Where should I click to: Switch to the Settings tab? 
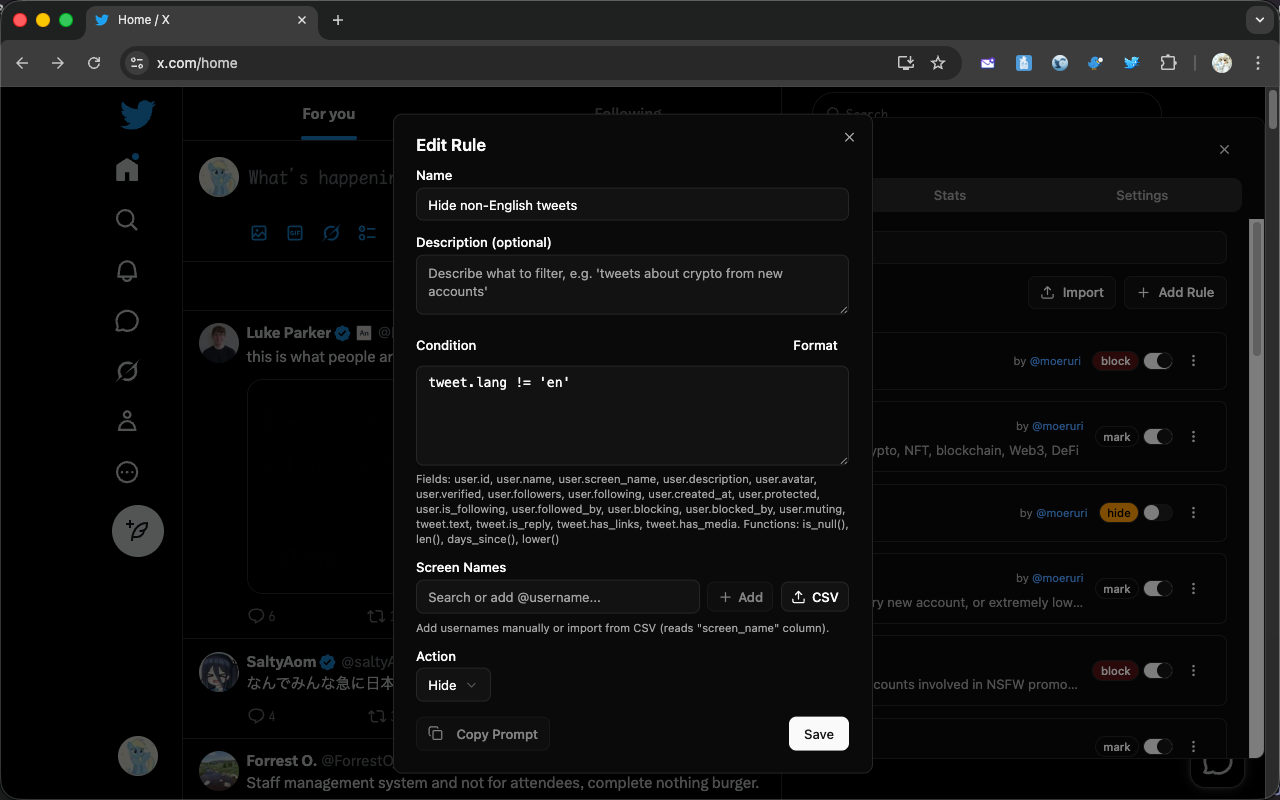coord(1142,195)
